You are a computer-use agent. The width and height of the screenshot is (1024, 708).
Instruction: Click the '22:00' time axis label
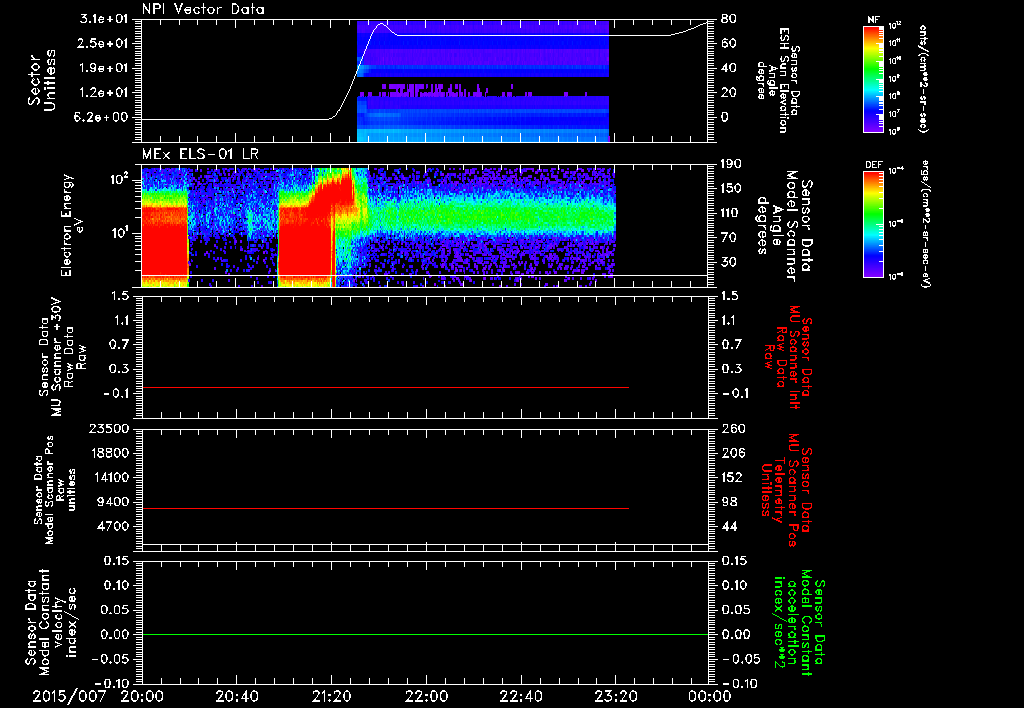426,696
